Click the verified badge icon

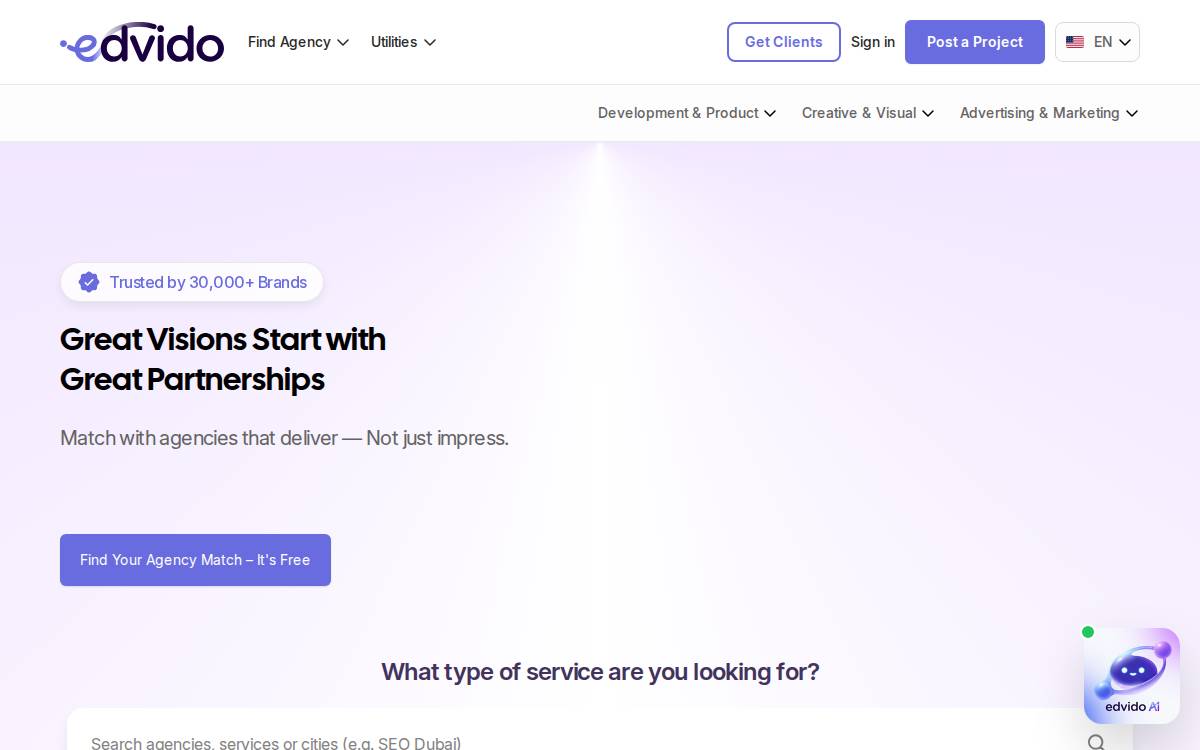click(x=89, y=282)
